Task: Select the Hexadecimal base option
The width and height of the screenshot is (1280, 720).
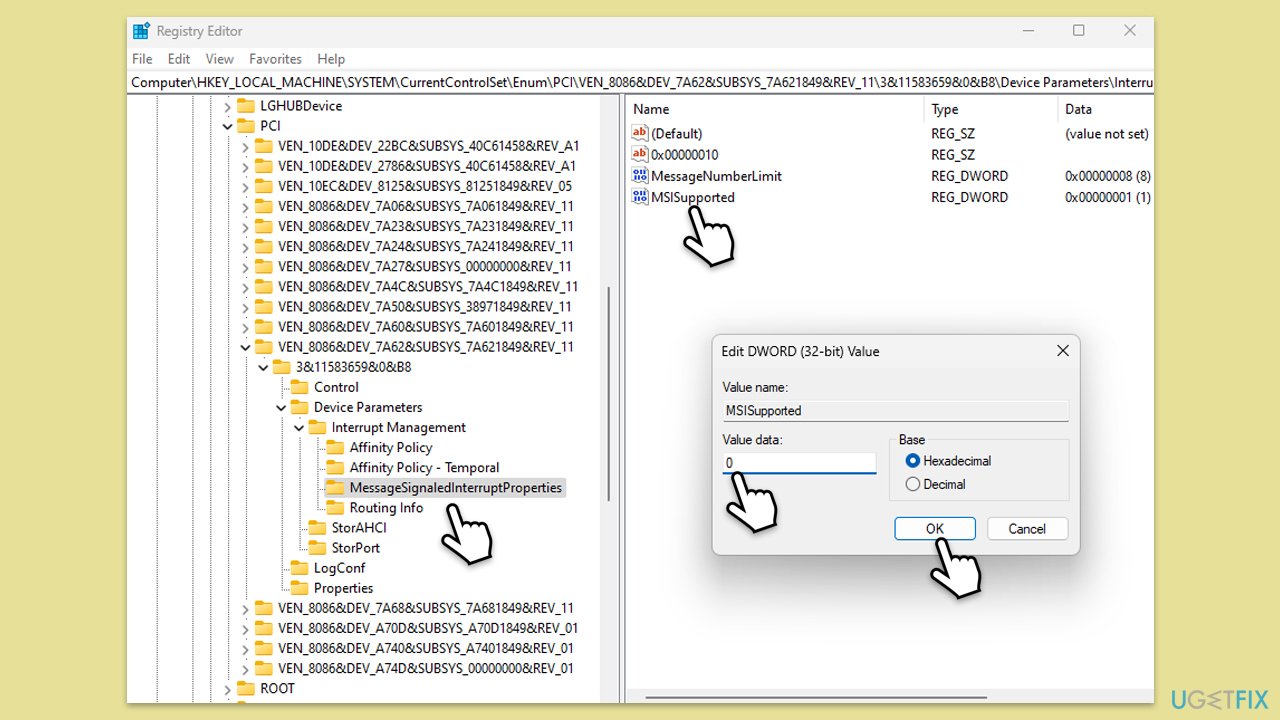Action: [912, 461]
